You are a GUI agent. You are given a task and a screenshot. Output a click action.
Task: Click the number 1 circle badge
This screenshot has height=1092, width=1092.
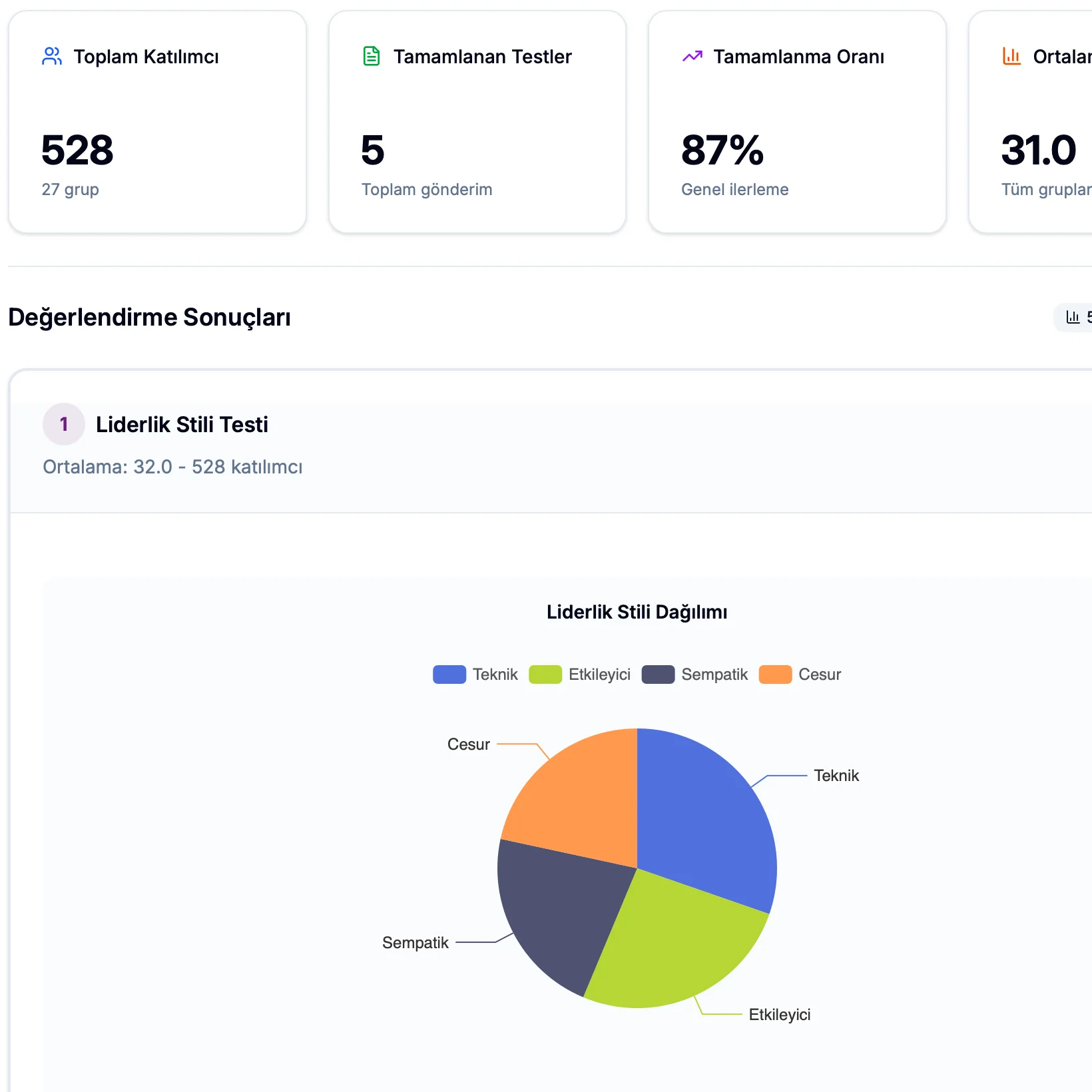64,424
